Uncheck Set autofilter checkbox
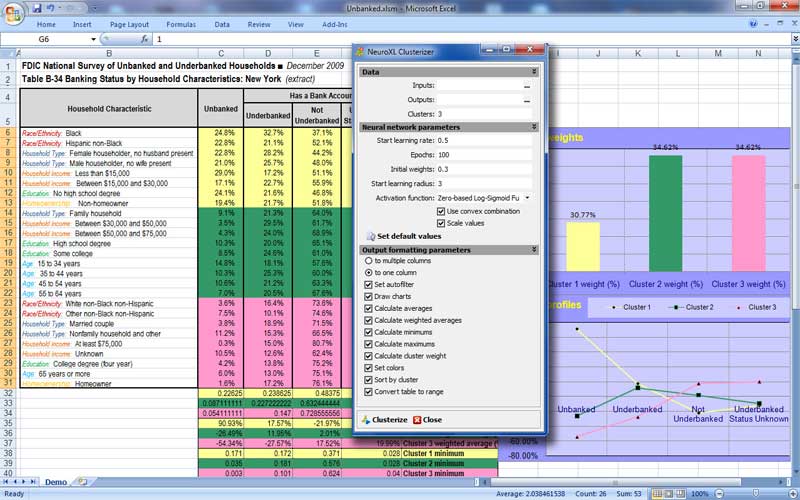This screenshot has width=800, height=500. click(368, 285)
